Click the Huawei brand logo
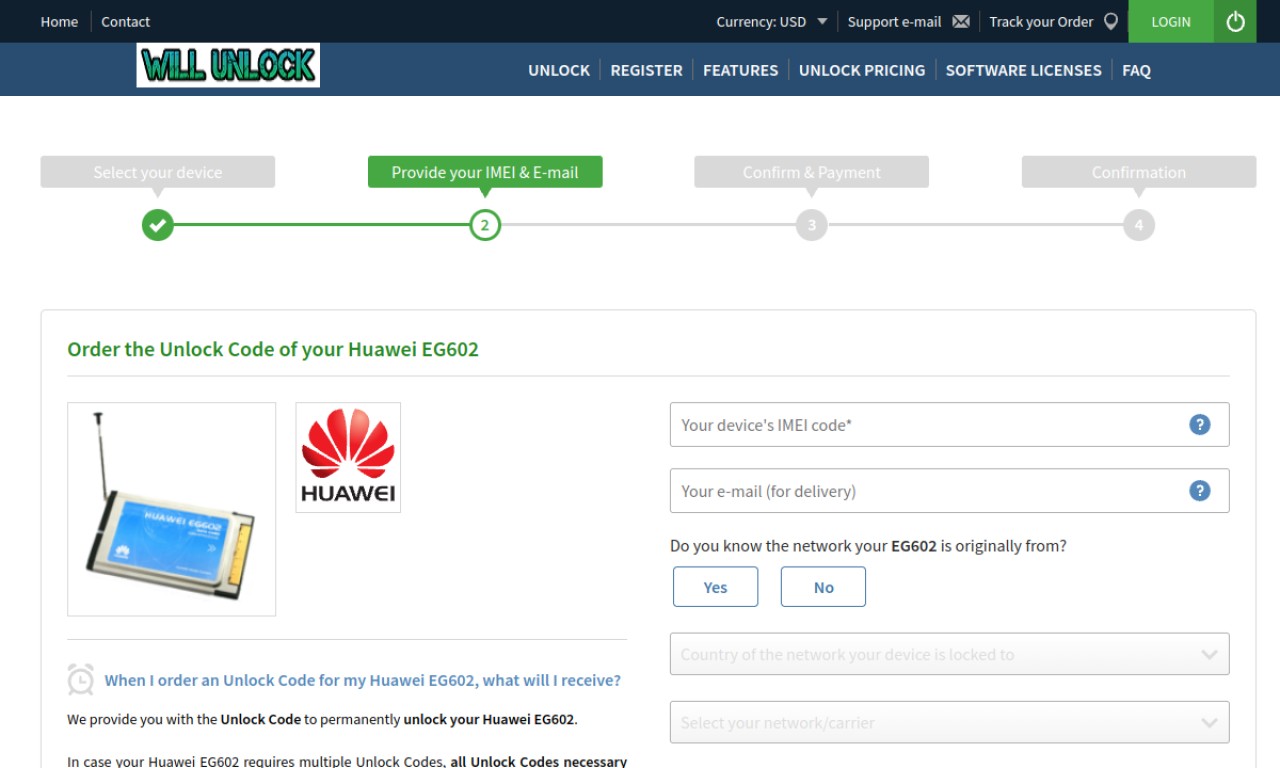The height and width of the screenshot is (768, 1280). tap(348, 457)
